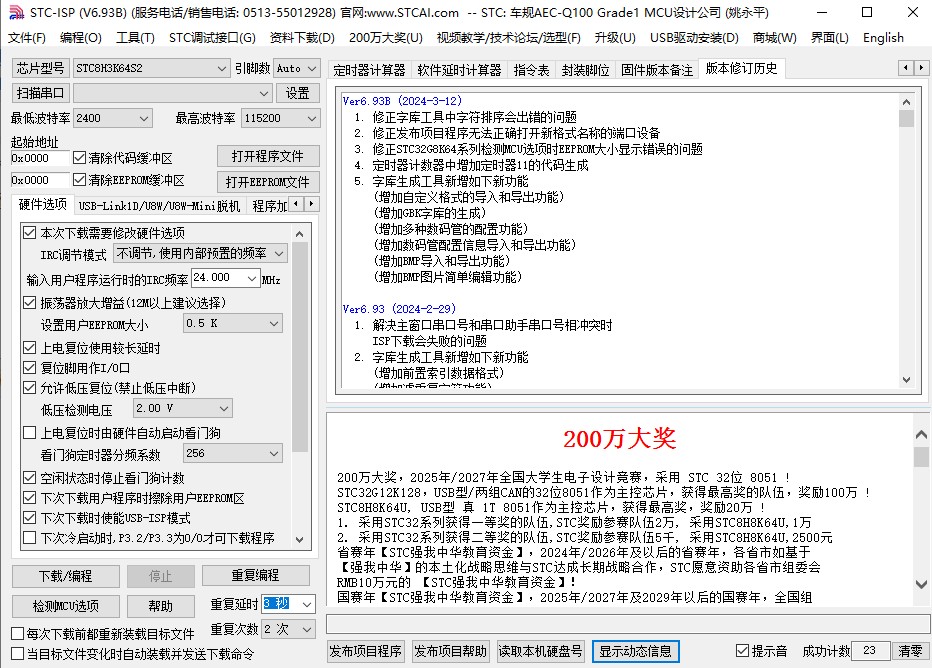This screenshot has height=668, width=932.
Task: Switch to USB-Link1D/U8W/U8W-Mini脱机 tab
Action: (x=159, y=206)
